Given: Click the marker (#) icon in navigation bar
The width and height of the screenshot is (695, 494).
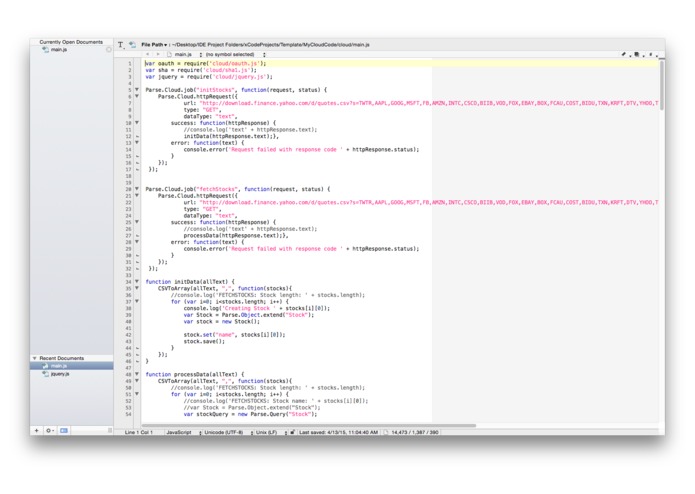Looking at the screenshot, I should point(652,54).
